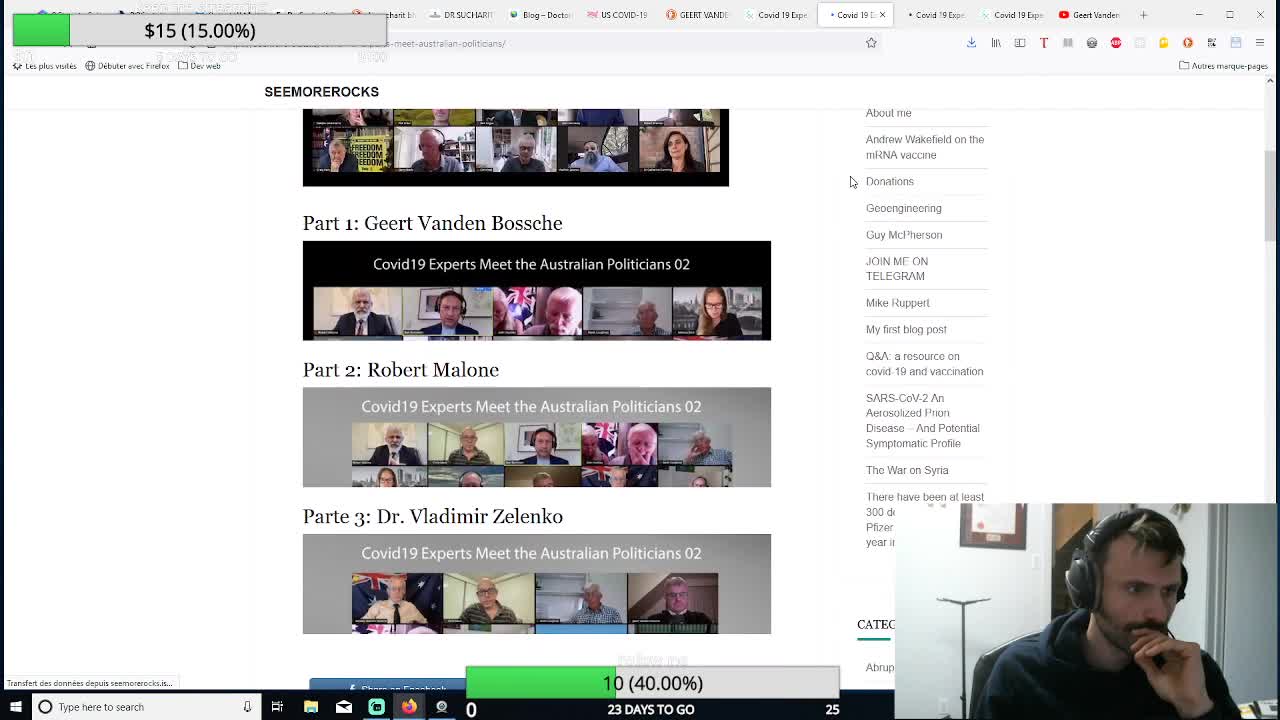1280x720 pixels.
Task: Open Firefox downloads panel arrow icon
Action: click(x=971, y=43)
